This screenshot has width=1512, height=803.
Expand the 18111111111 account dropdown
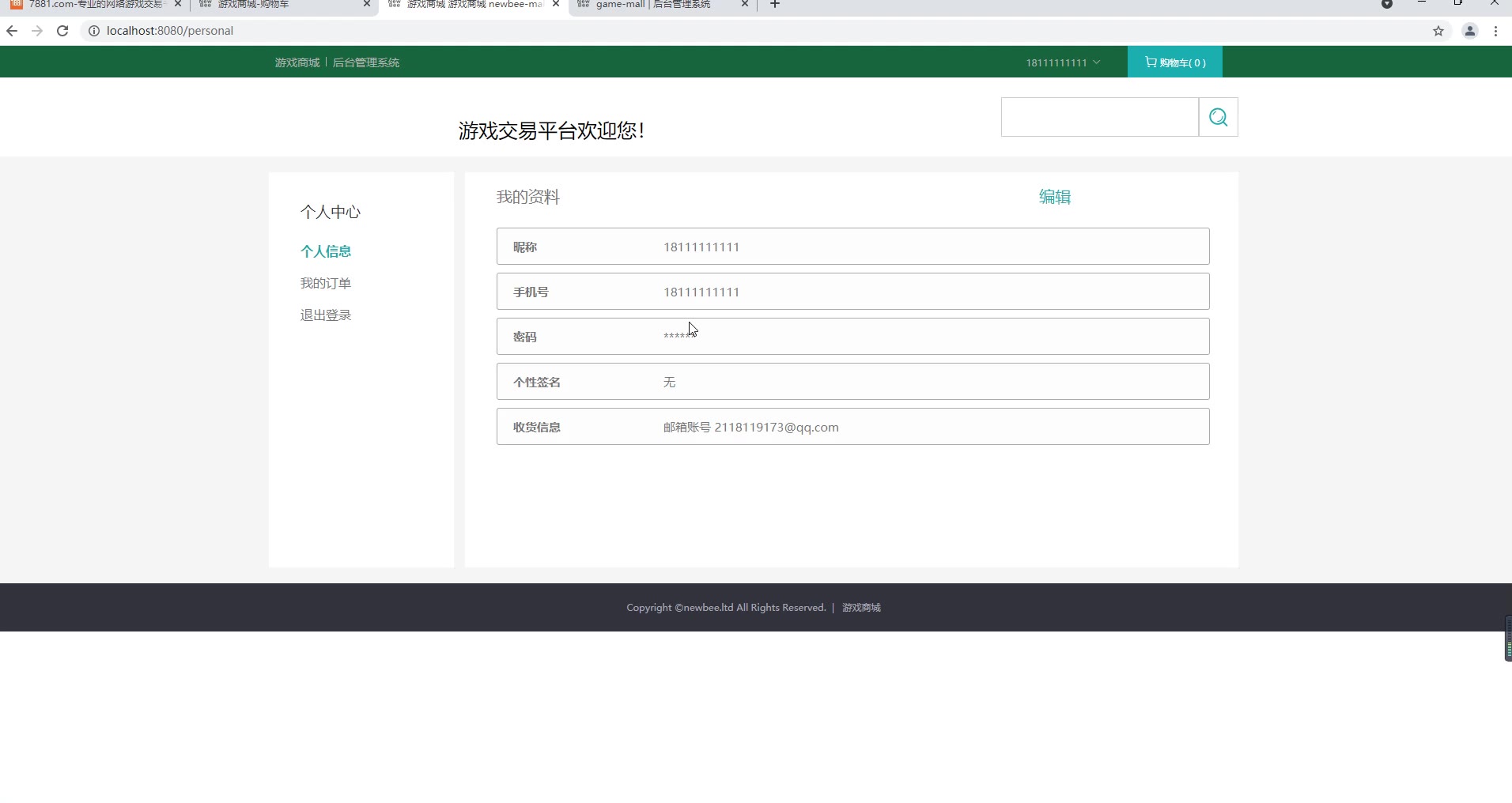pos(1062,62)
